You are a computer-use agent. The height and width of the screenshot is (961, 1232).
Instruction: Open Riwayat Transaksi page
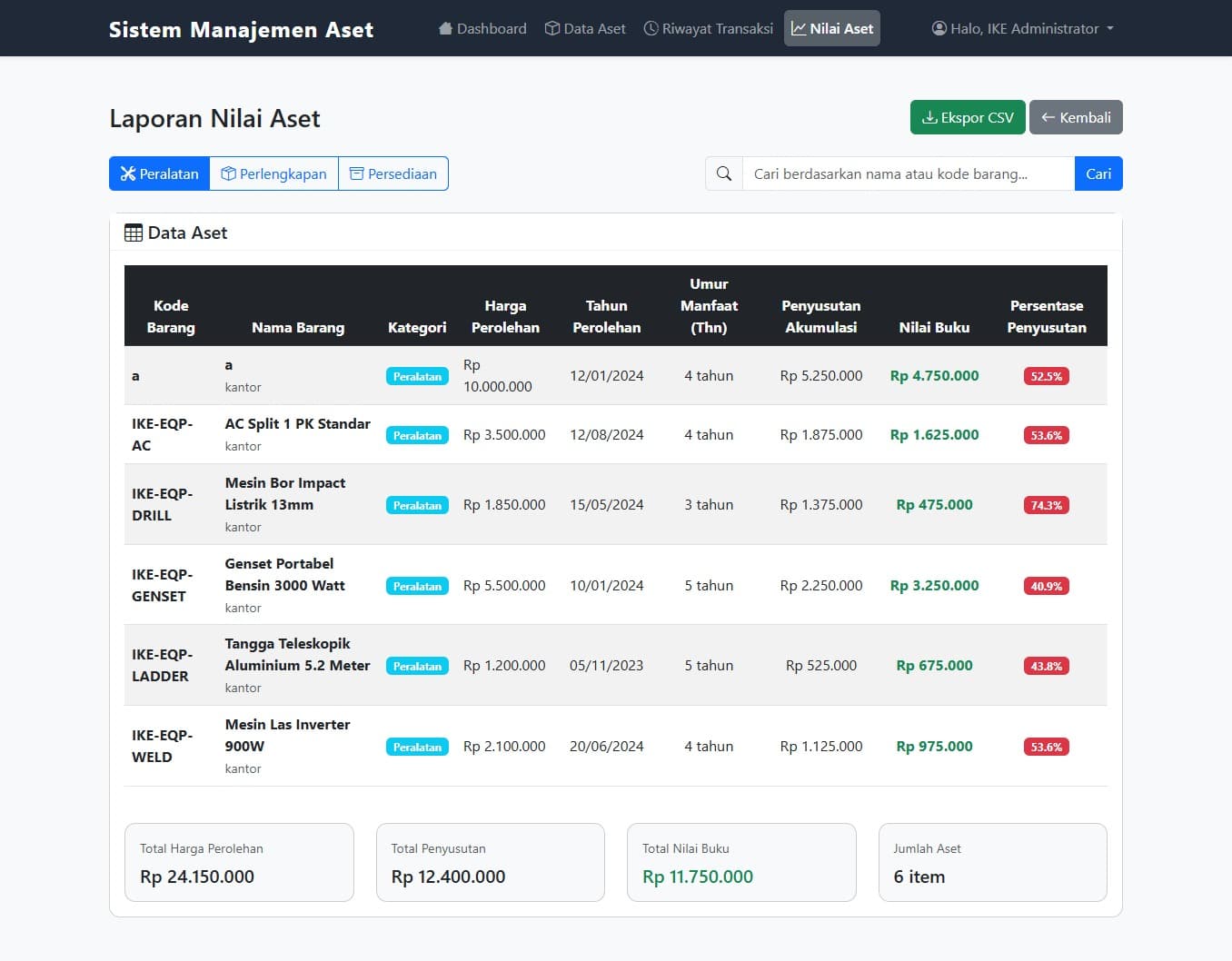click(x=709, y=28)
